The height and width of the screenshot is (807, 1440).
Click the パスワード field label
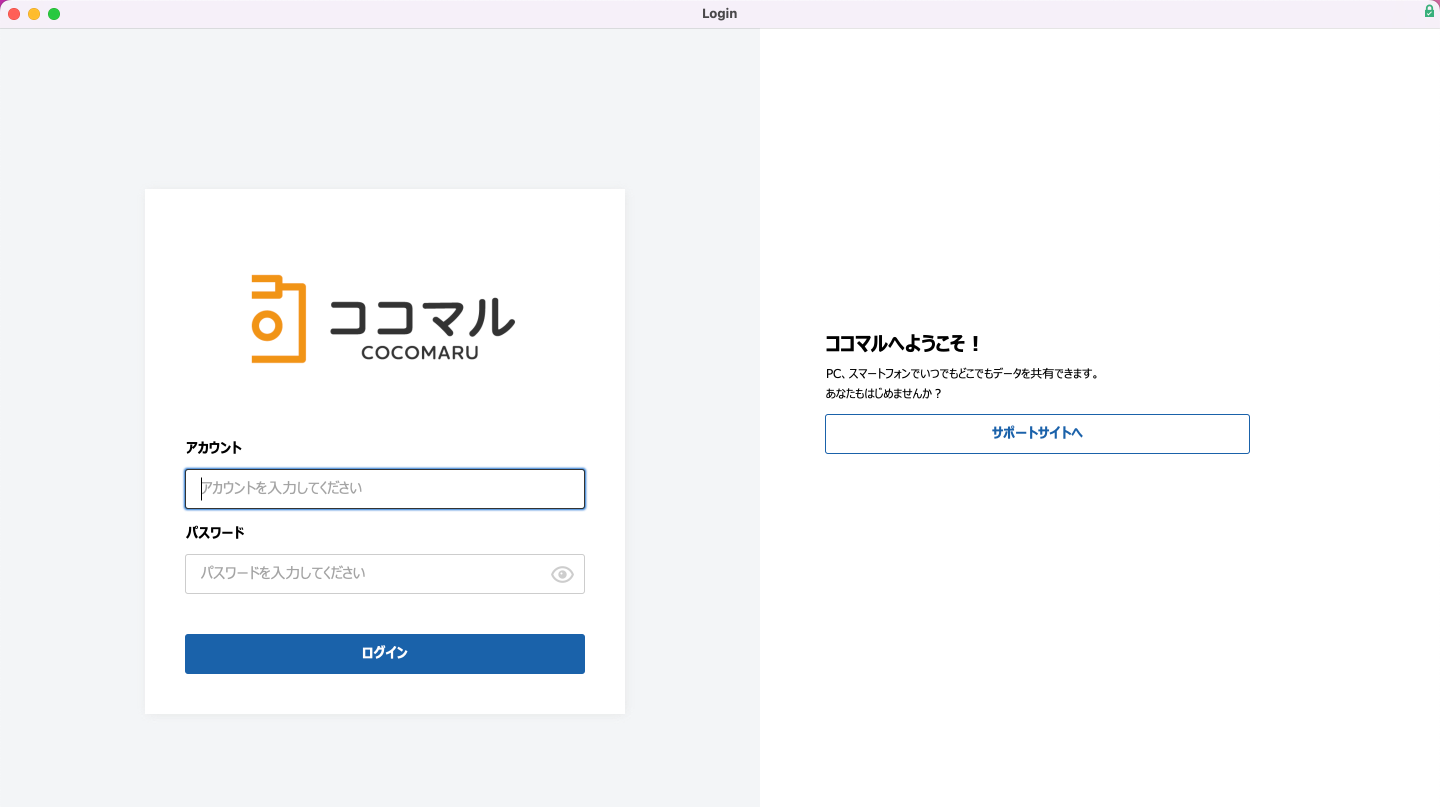(215, 532)
